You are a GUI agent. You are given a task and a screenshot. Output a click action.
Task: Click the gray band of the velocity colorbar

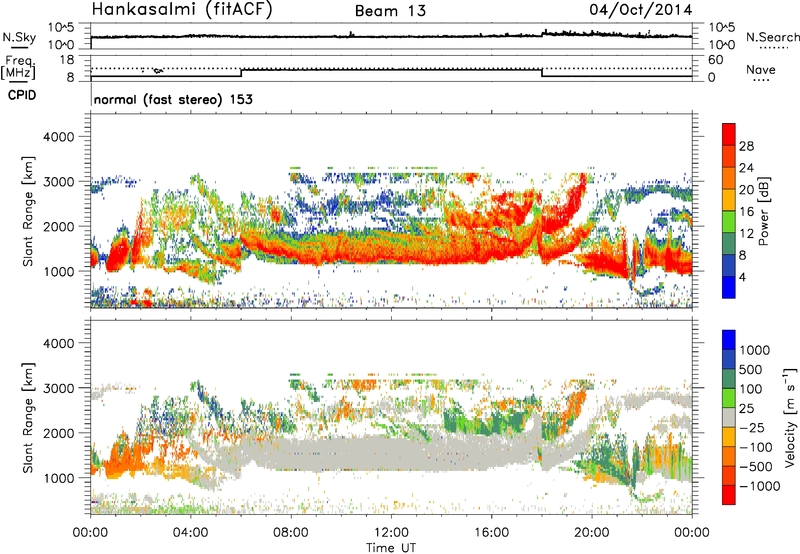coord(729,417)
